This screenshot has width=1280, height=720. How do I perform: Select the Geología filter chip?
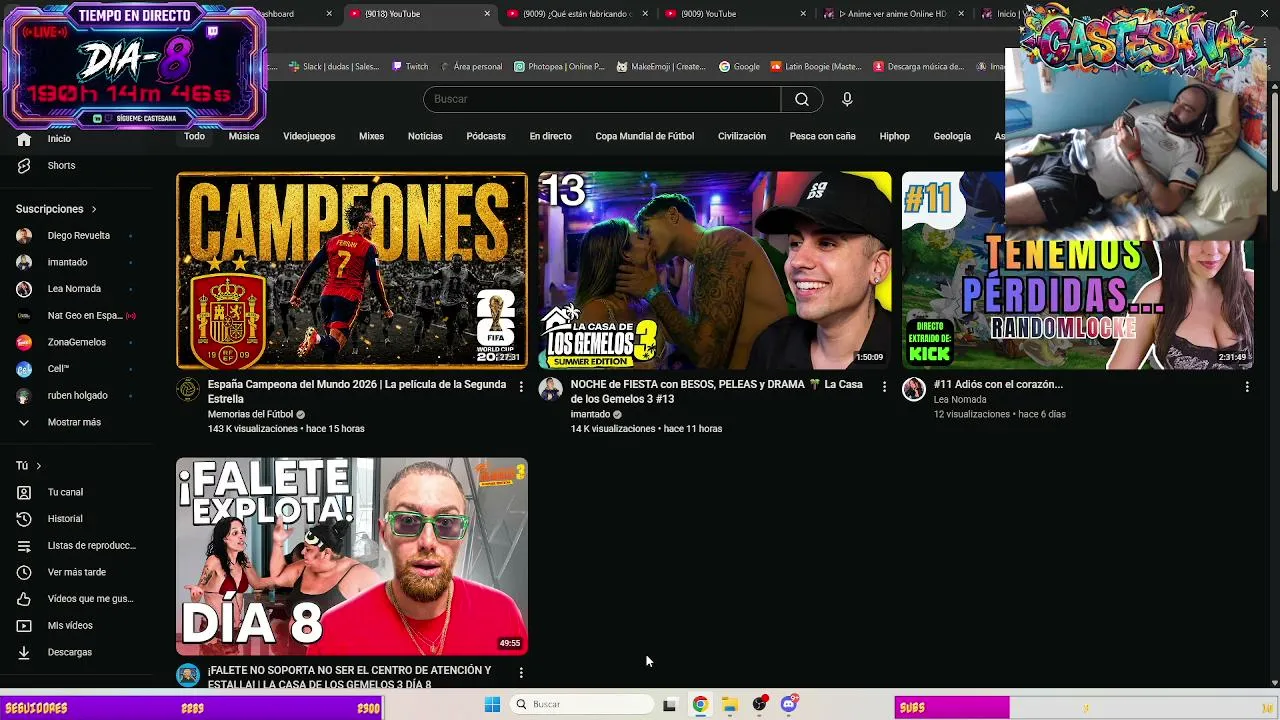(952, 136)
